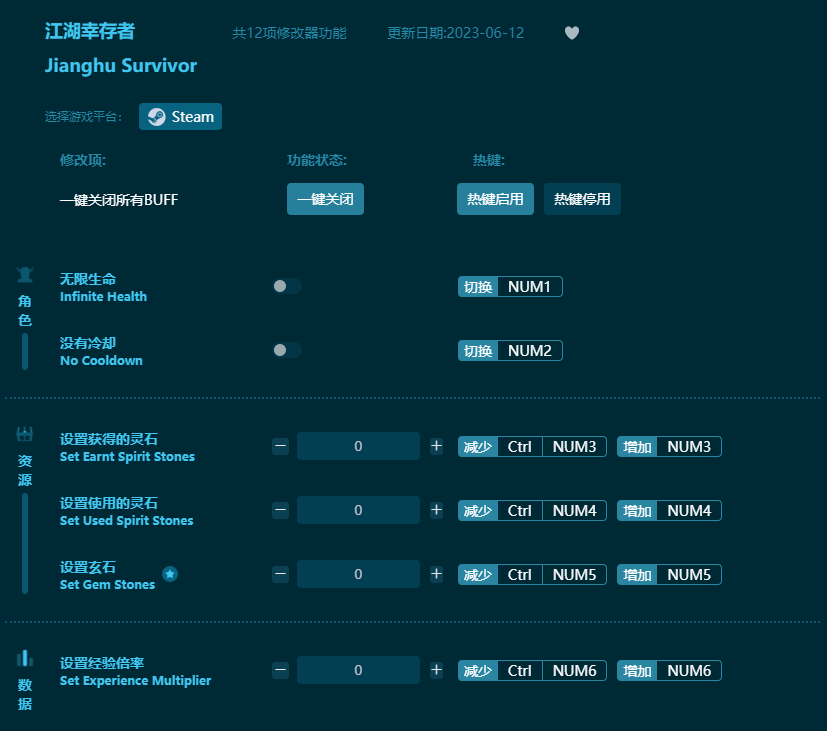
Task: Toggle the No Cooldown switch
Action: tap(286, 350)
